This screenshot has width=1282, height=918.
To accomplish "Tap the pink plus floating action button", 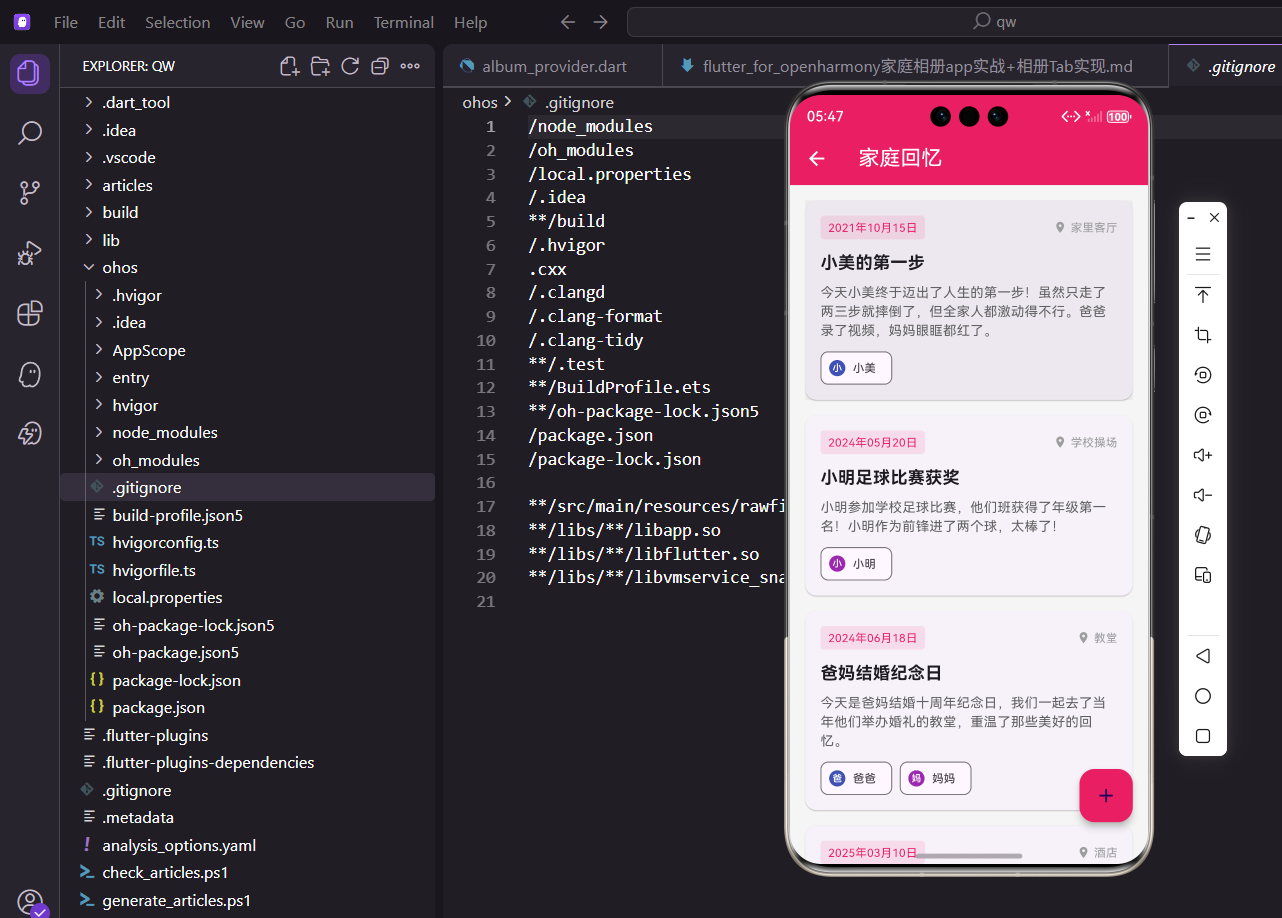I will 1105,795.
